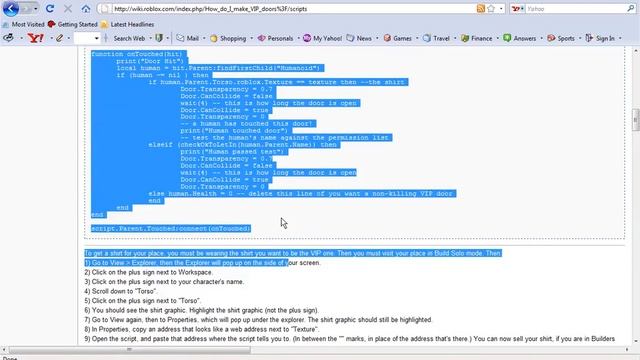Click the horizontal scrollbar right arrow

coord(627,350)
